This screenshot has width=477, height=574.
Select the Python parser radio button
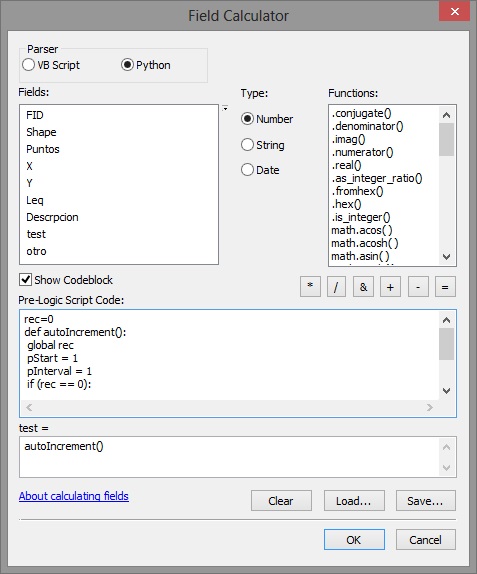pos(146,65)
